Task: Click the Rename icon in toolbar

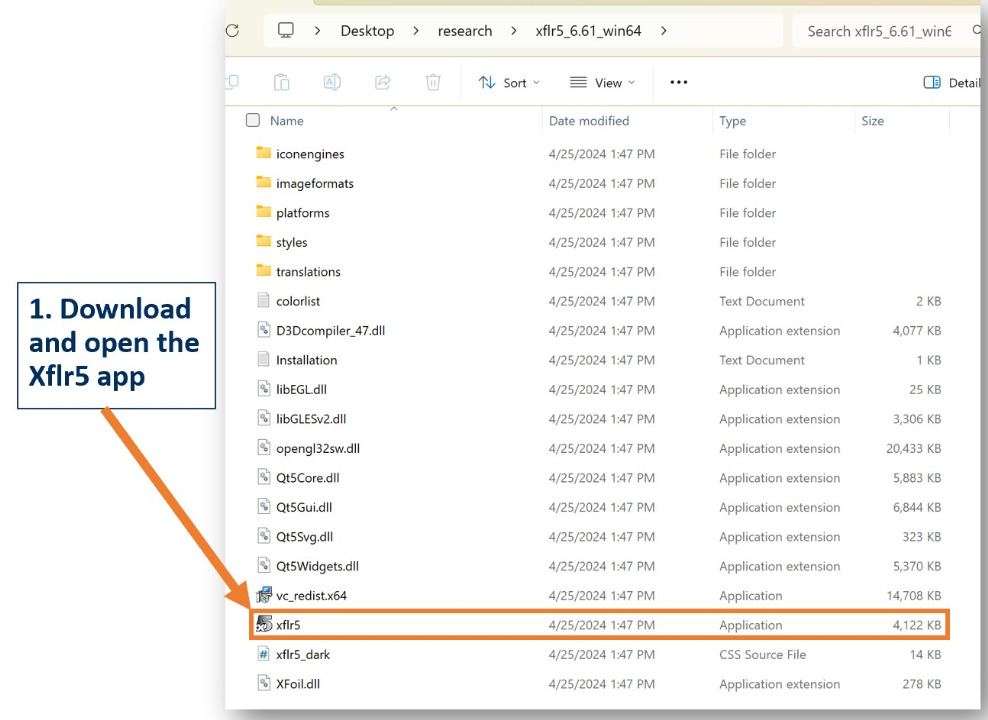Action: [332, 83]
